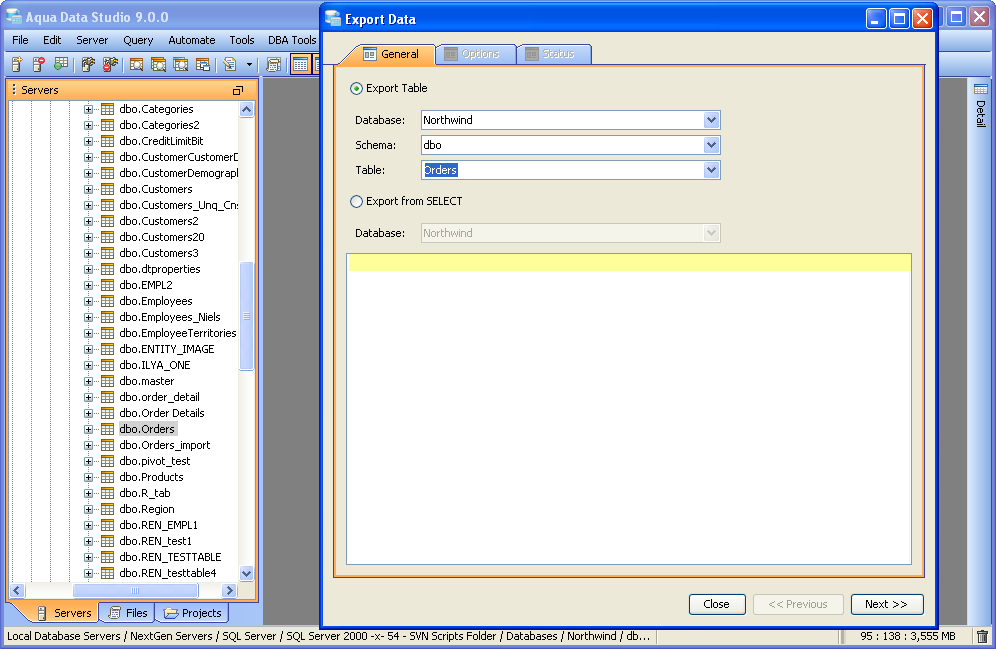
Task: Open the File menu
Action: point(20,40)
